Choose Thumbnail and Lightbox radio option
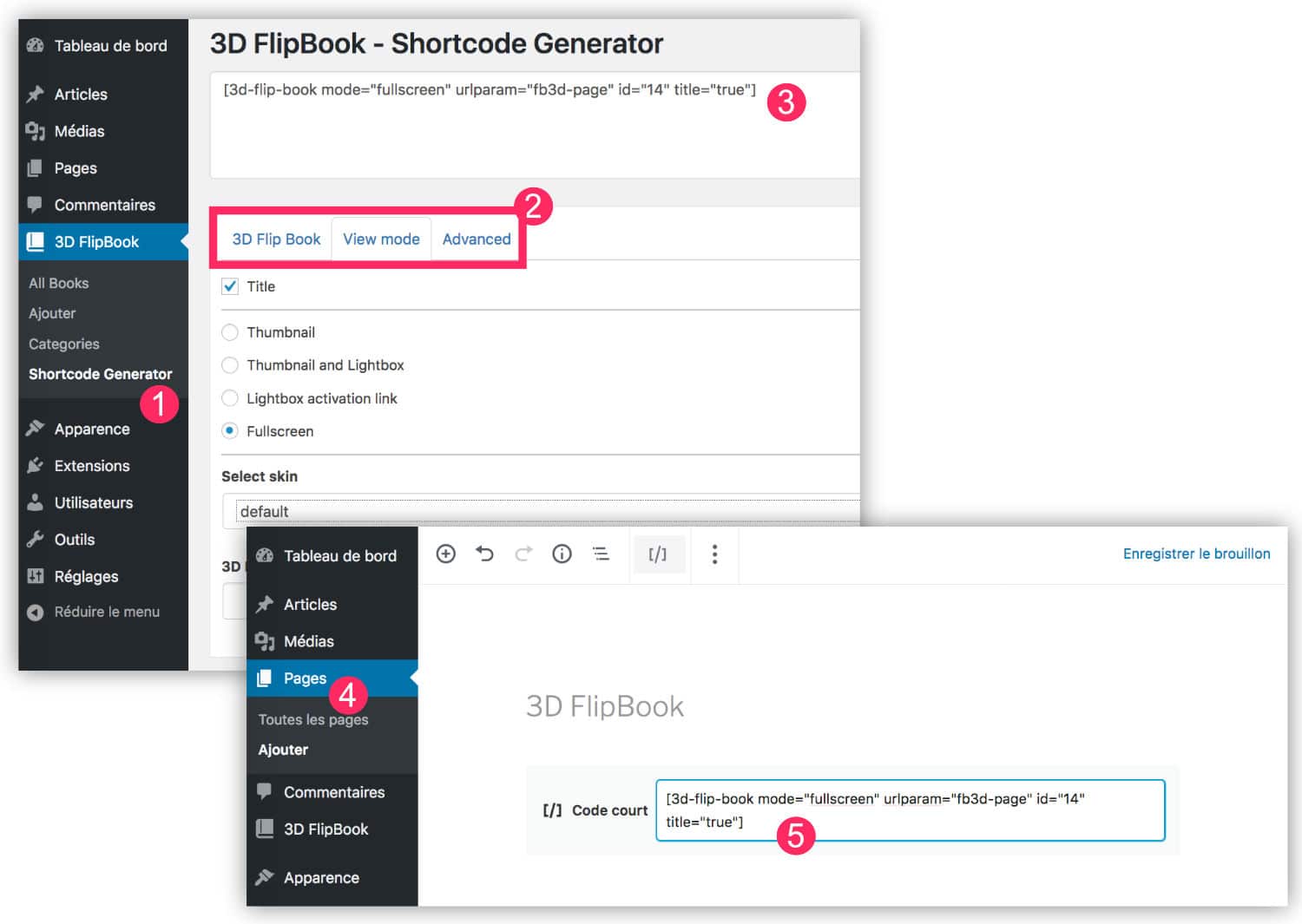The image size is (1302, 924). pos(230,365)
